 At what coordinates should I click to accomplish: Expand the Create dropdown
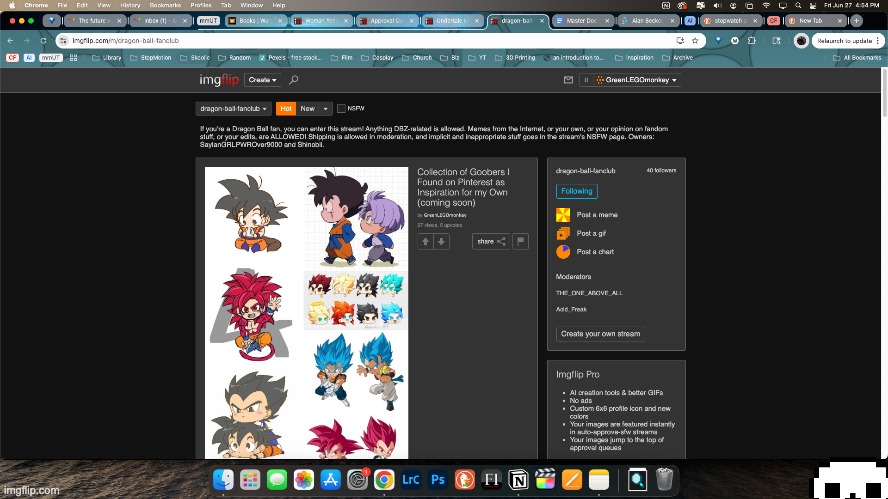tap(262, 80)
